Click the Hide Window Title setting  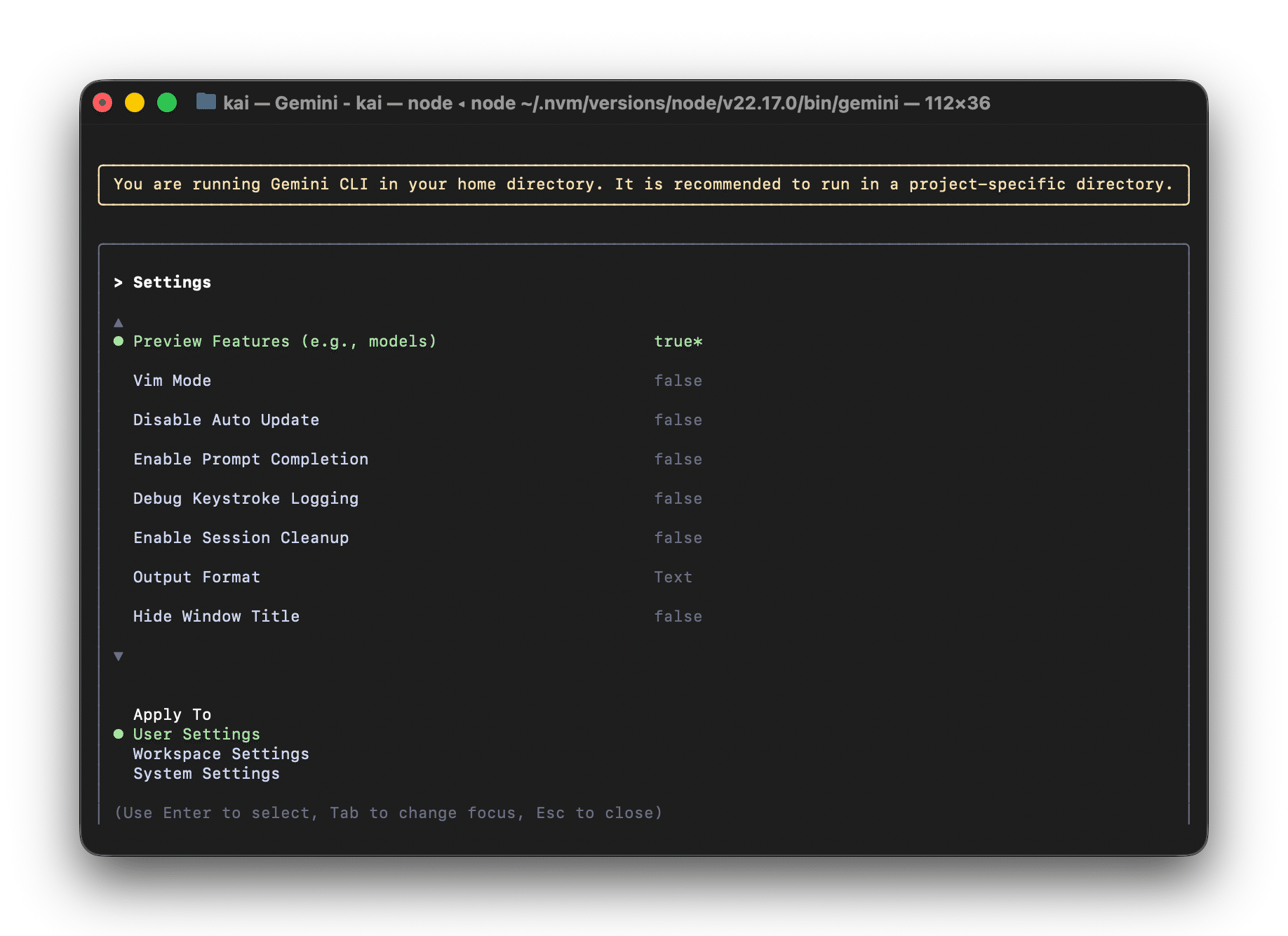pos(216,617)
